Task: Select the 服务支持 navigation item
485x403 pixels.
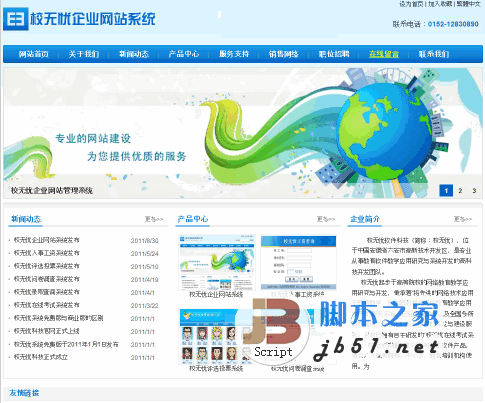Action: point(234,54)
